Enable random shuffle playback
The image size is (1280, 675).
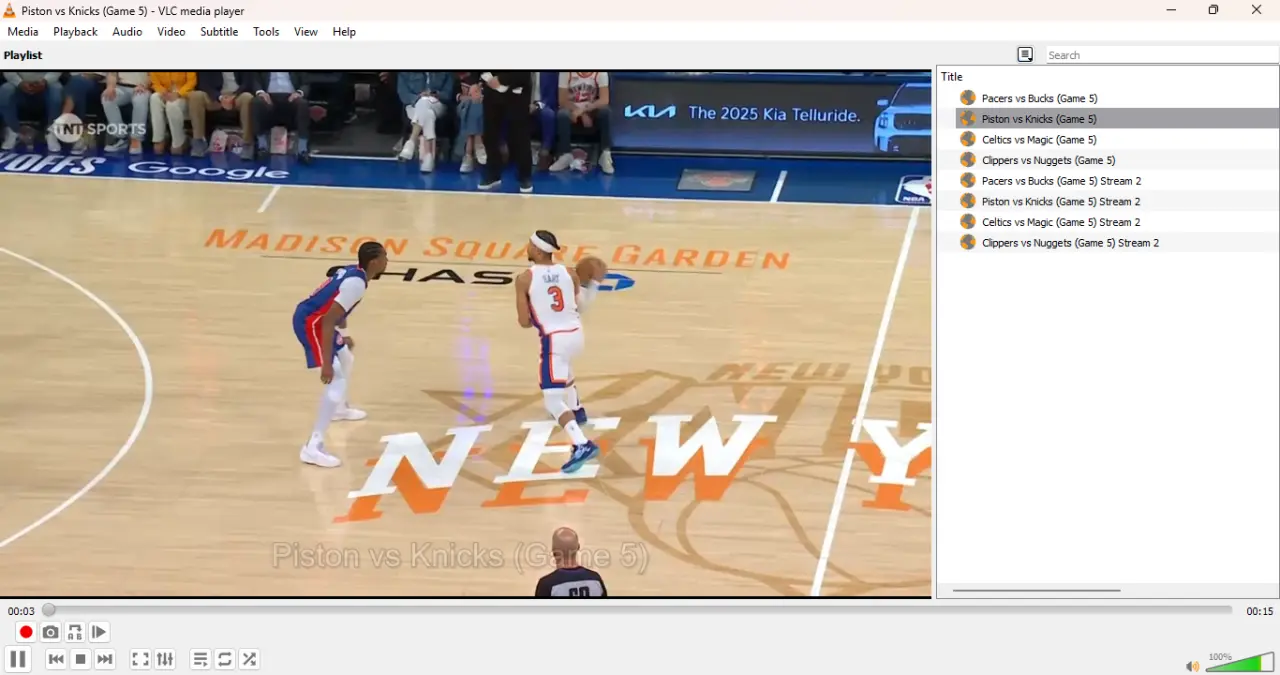pos(250,659)
